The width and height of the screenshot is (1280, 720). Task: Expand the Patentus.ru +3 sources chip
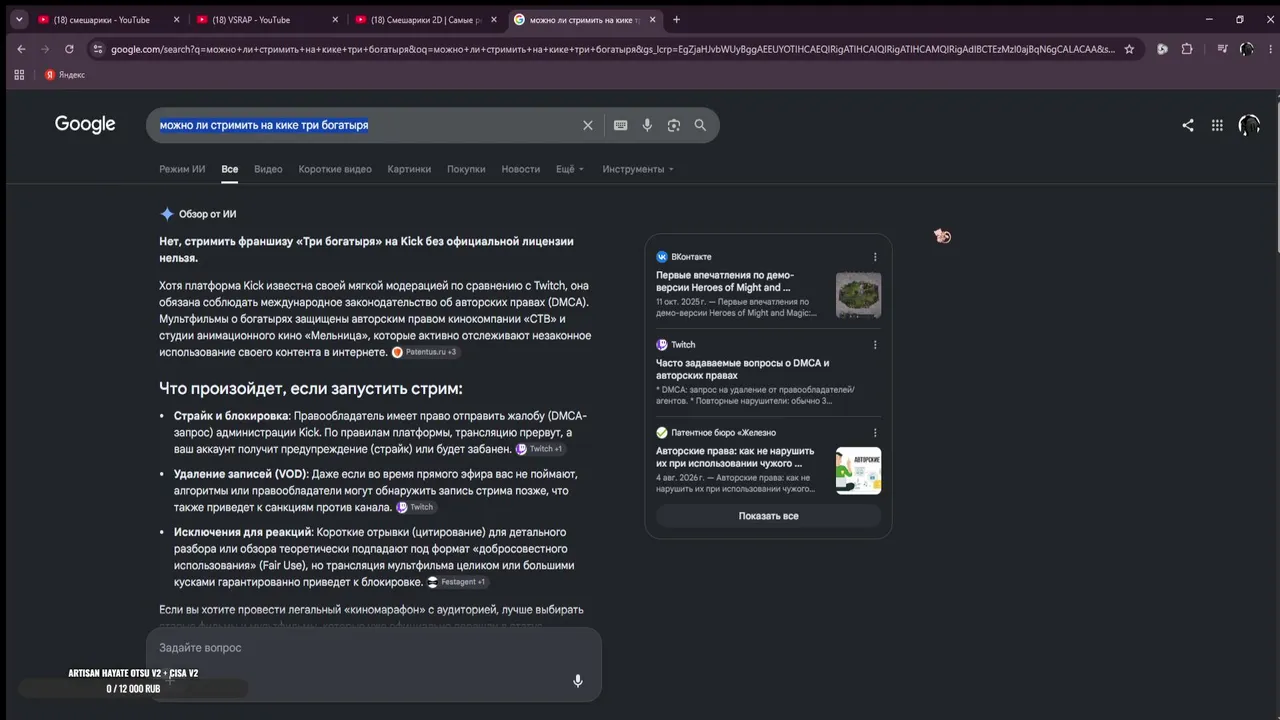(x=425, y=352)
